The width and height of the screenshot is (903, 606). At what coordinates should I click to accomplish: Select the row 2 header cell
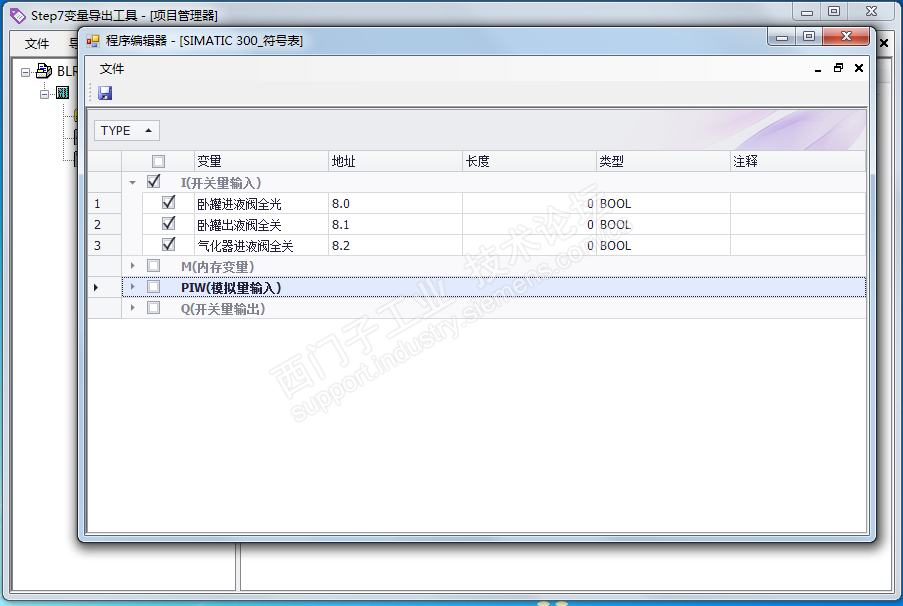[104, 224]
